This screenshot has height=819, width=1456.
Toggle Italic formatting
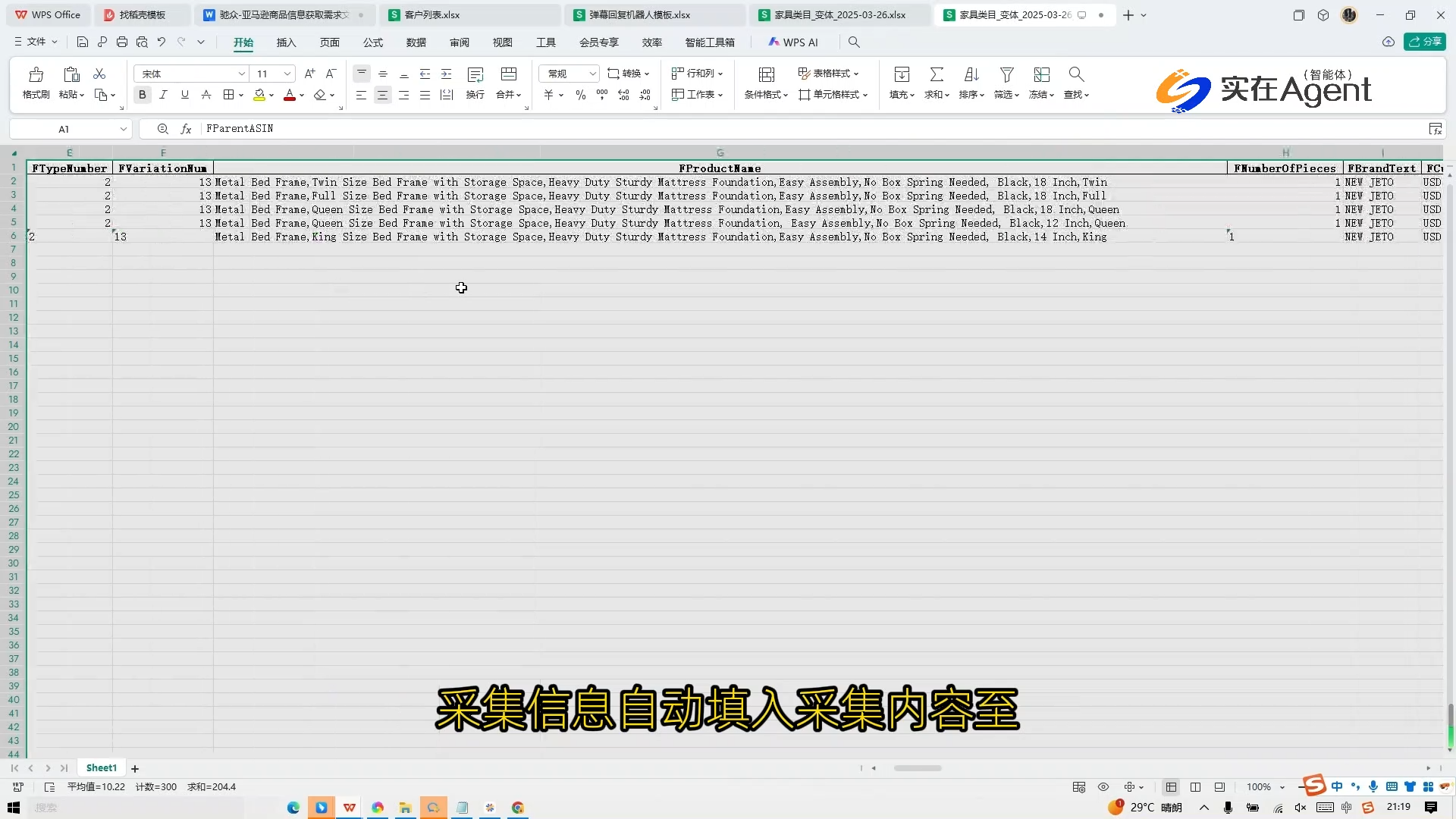(163, 95)
